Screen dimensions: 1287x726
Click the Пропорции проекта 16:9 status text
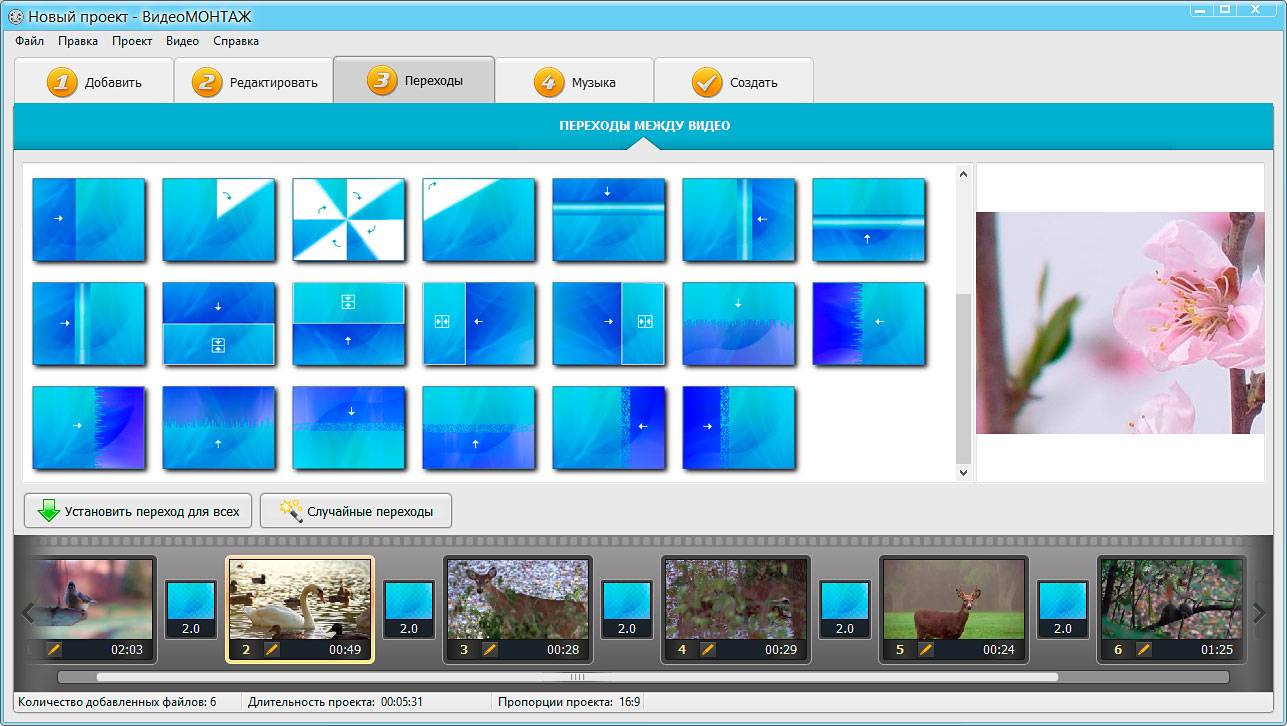coord(569,702)
